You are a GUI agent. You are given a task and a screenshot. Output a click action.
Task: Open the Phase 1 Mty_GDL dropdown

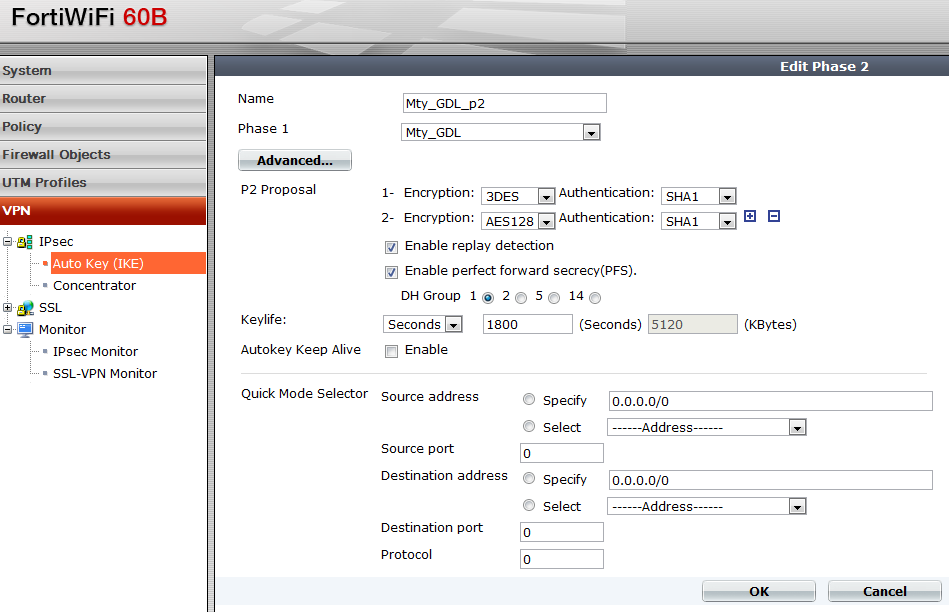pos(501,132)
